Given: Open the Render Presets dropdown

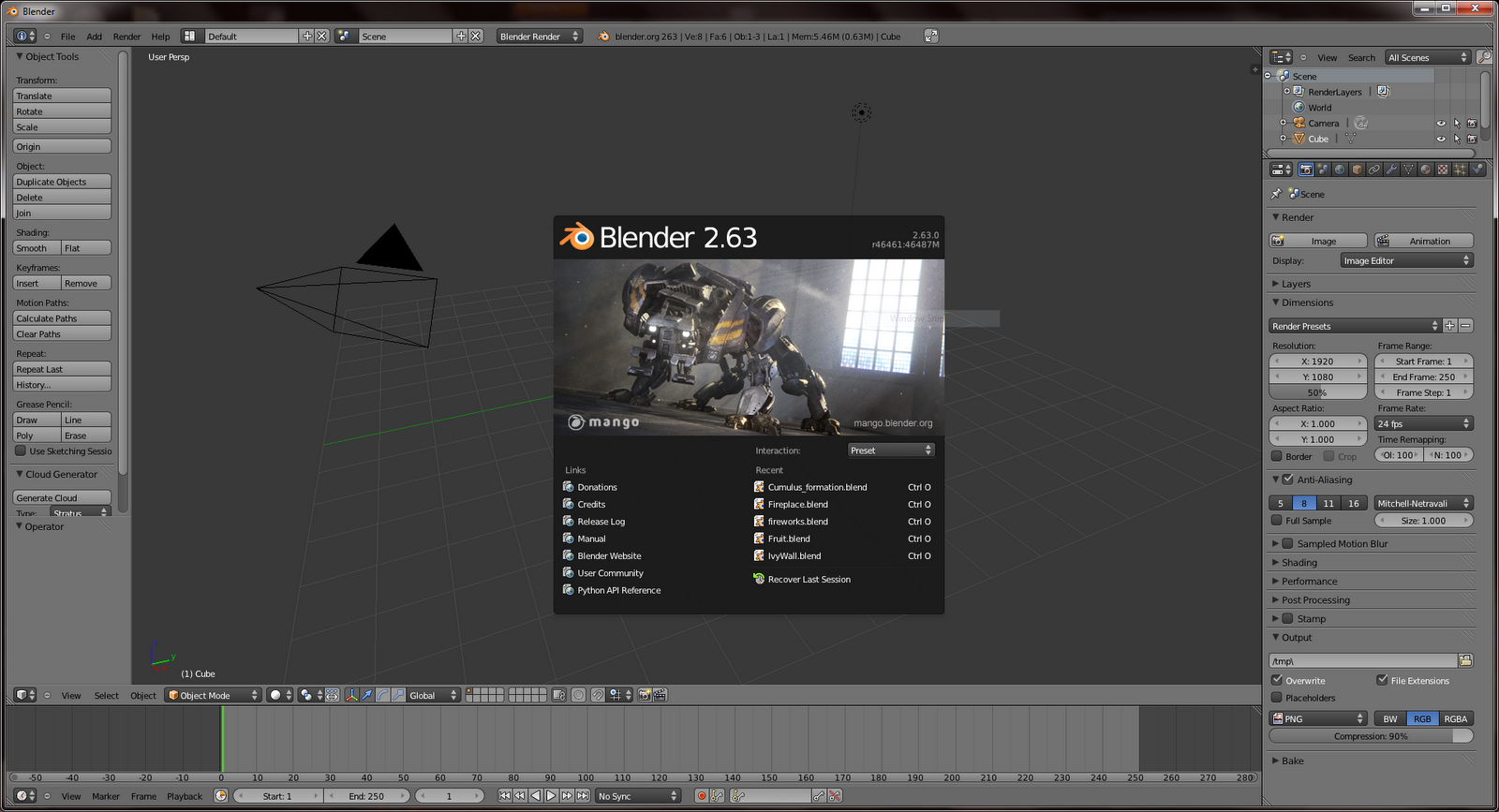Looking at the screenshot, I should point(1355,326).
